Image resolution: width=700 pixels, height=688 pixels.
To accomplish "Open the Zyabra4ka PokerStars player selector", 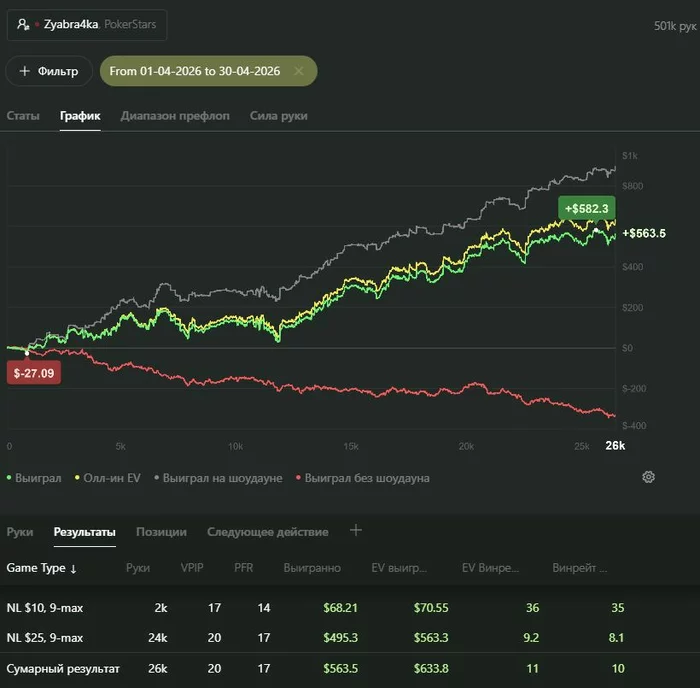I will pos(87,25).
